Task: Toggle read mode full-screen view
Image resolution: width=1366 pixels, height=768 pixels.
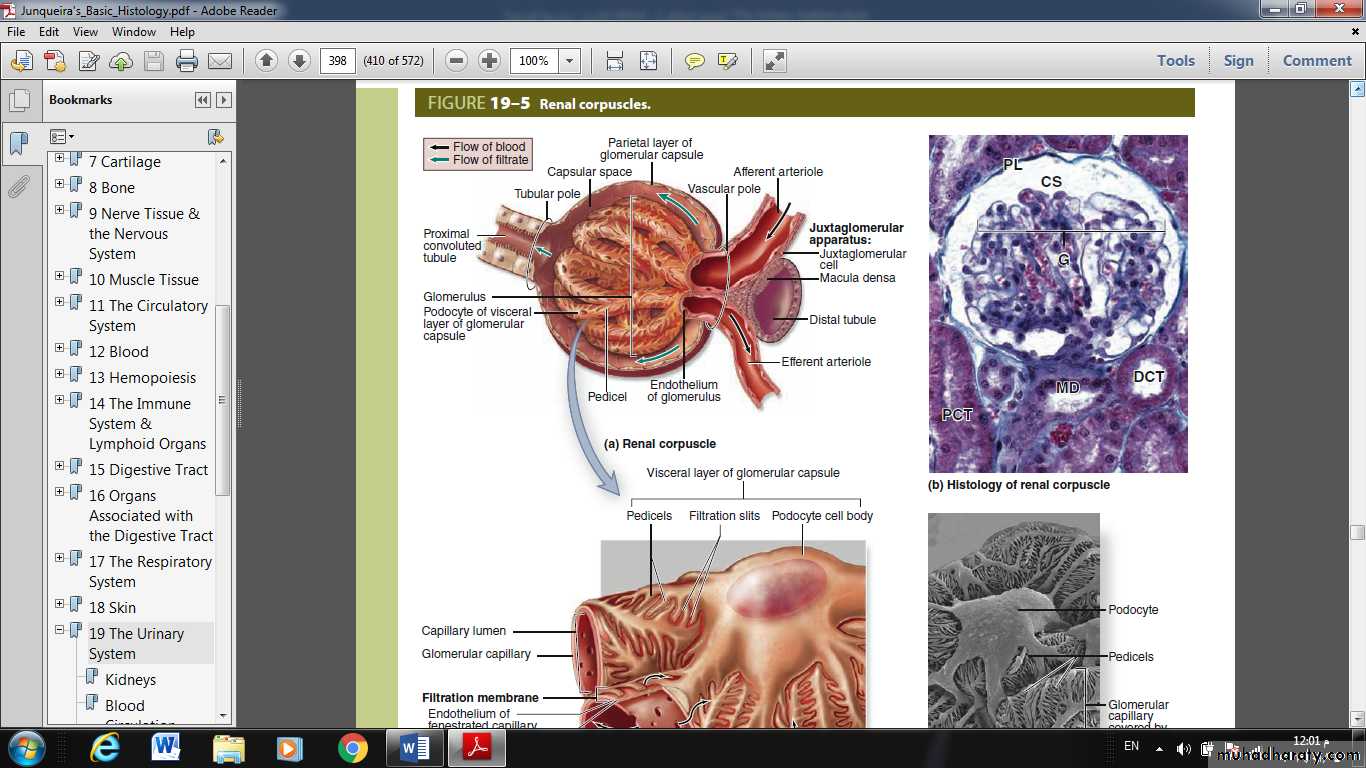Action: pyautogui.click(x=775, y=61)
